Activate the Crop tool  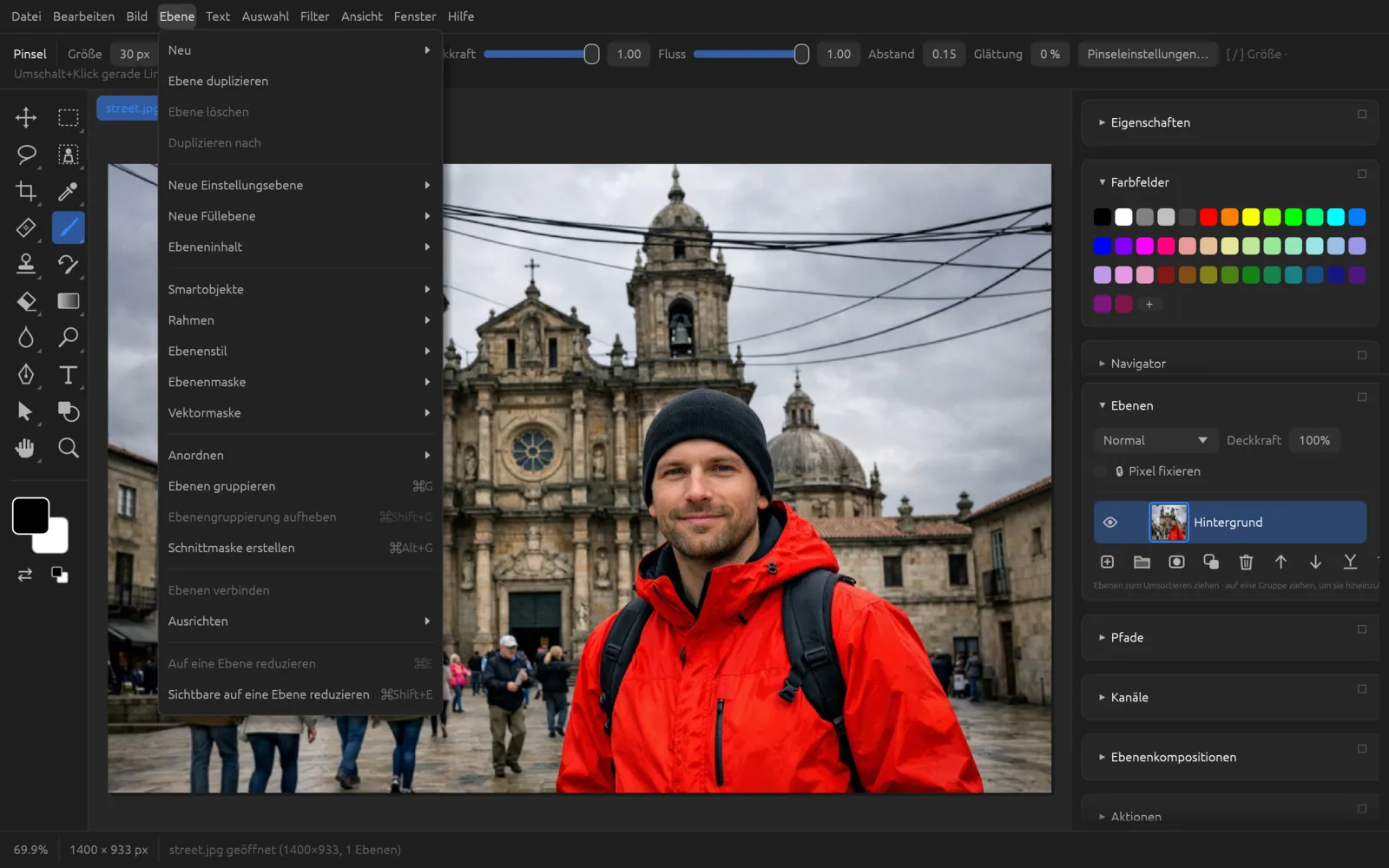tap(26, 191)
